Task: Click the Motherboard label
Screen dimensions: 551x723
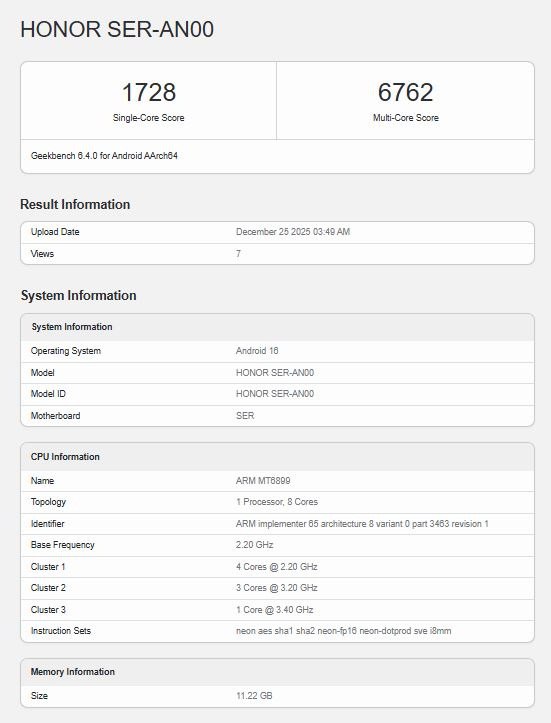Action: 55,416
